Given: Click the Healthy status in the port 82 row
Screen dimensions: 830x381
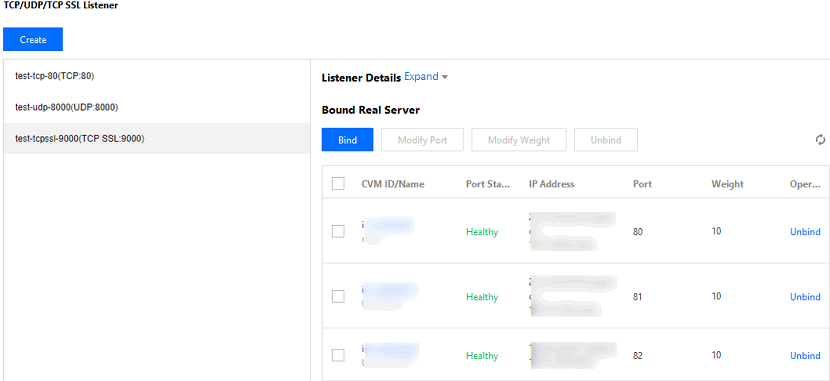Looking at the screenshot, I should 482,356.
